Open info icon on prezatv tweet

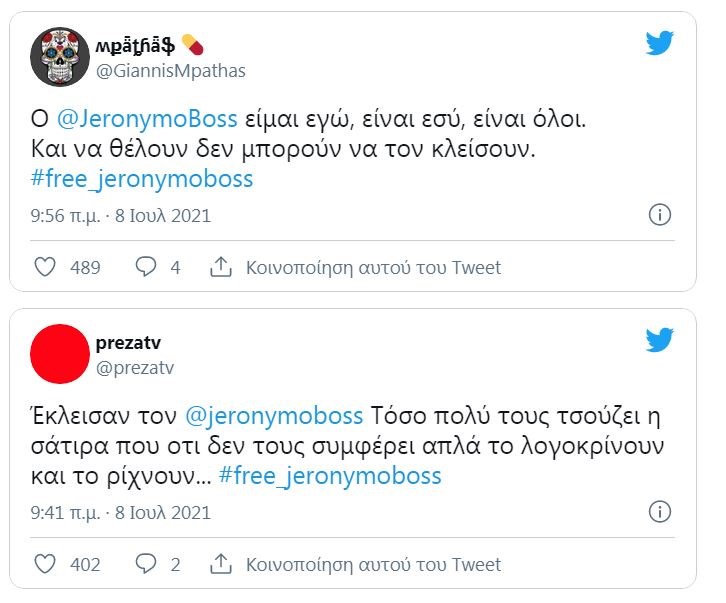coord(660,512)
